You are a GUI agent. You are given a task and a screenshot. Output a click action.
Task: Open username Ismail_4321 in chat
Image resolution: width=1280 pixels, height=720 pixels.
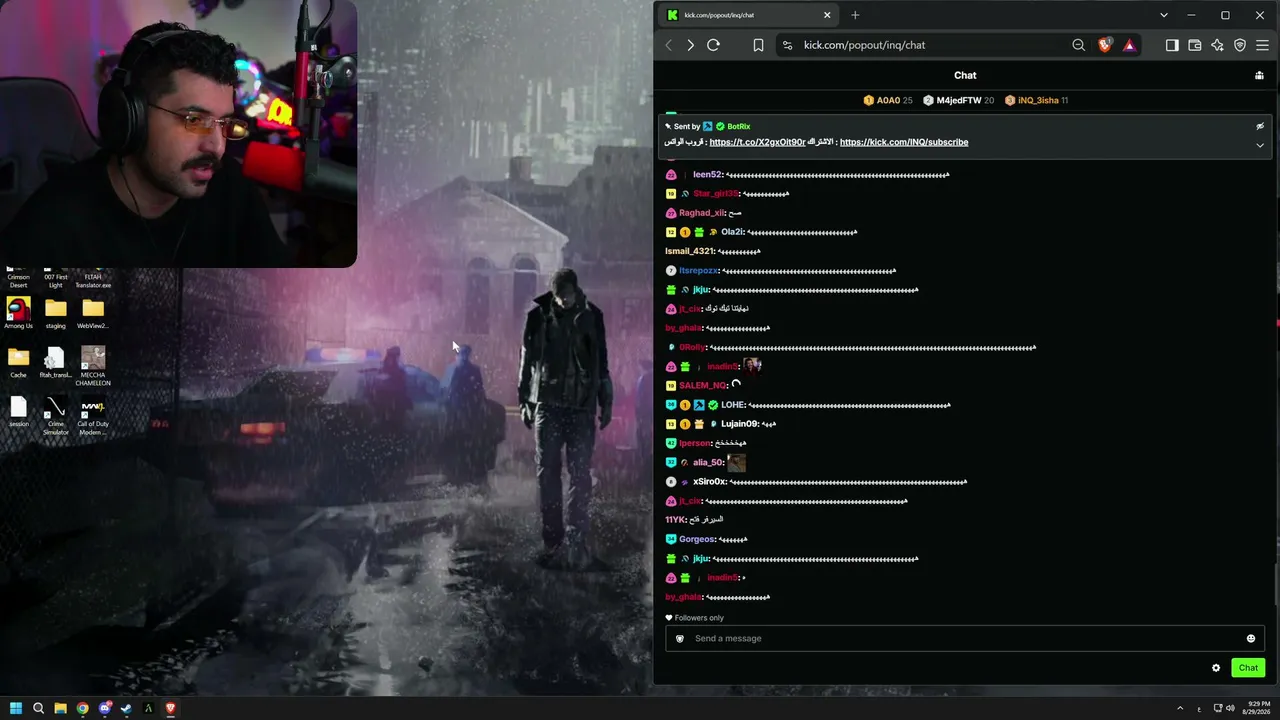pyautogui.click(x=690, y=251)
